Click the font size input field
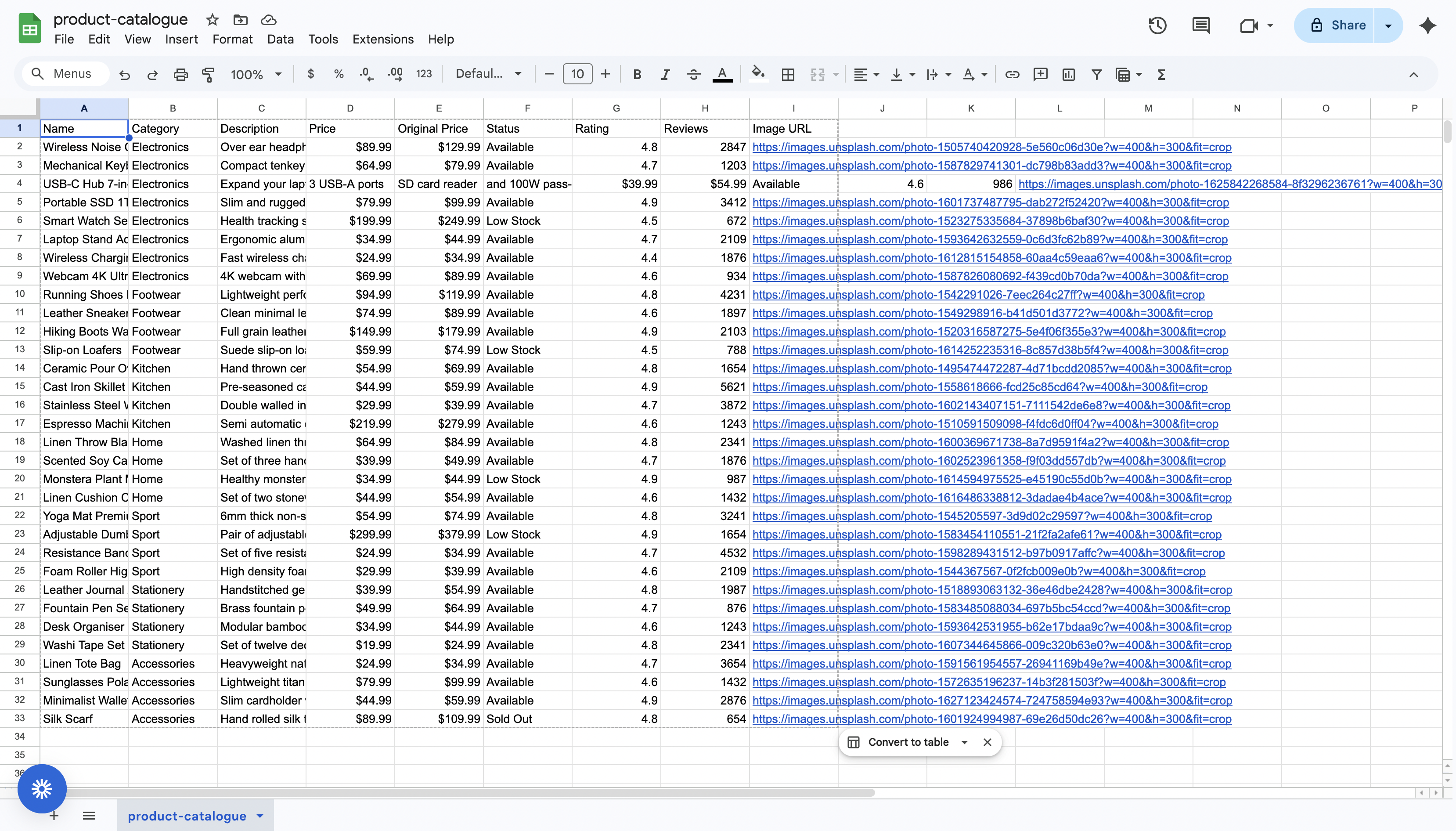Viewport: 1456px width, 831px height. click(x=577, y=74)
